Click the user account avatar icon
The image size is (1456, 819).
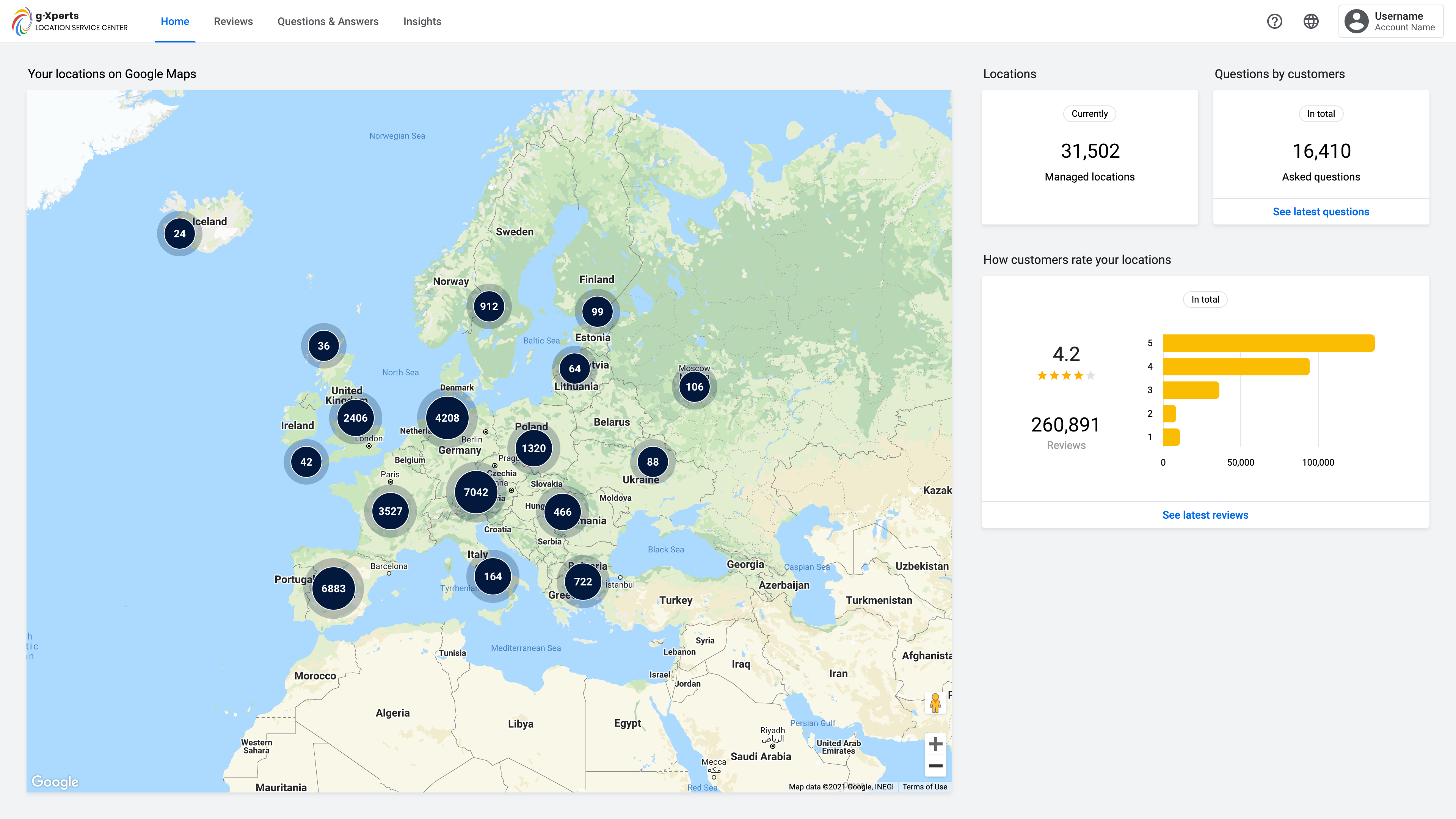(1356, 22)
